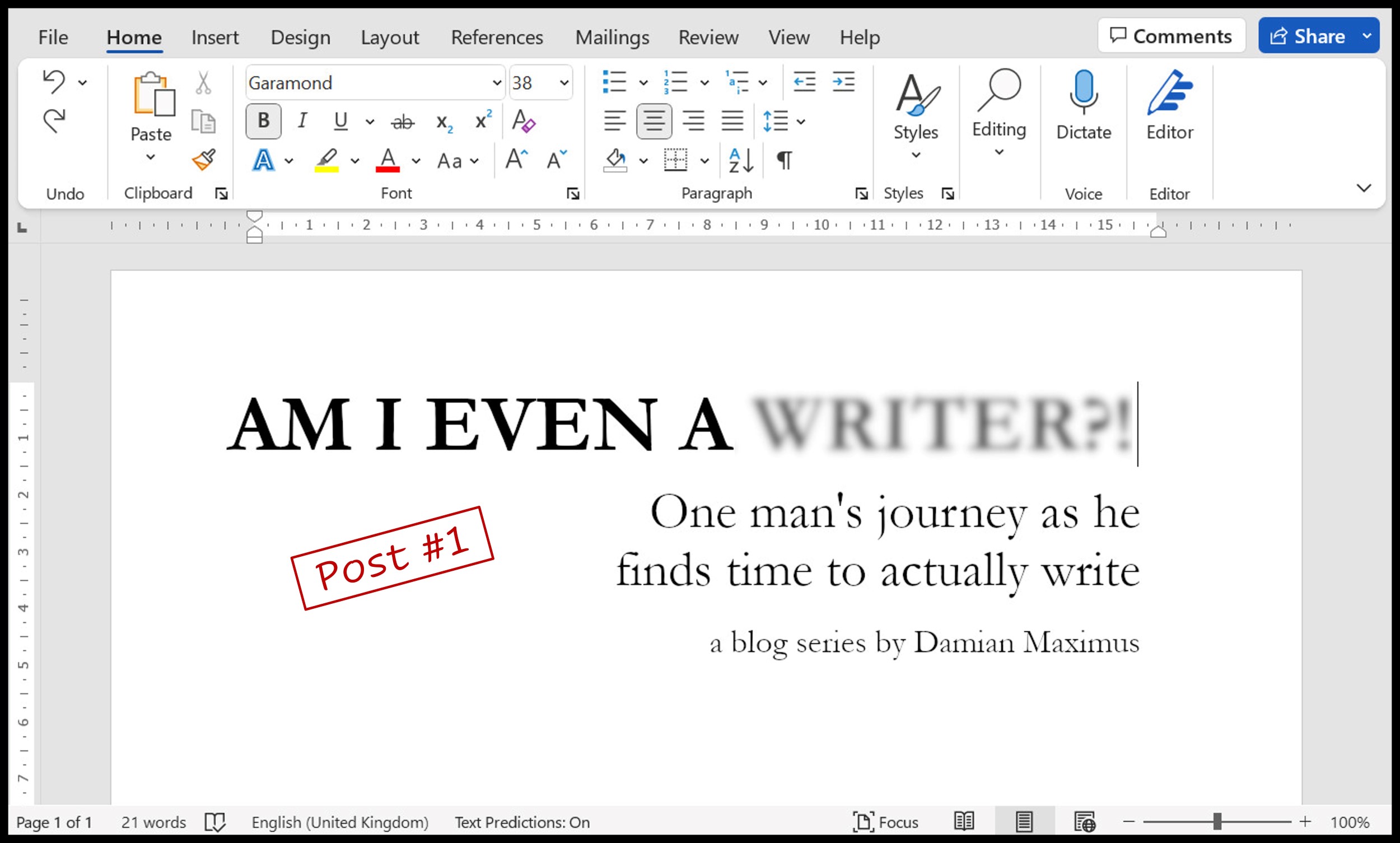The image size is (1400, 843).
Task: Open the Share button dropdown arrow
Action: coord(1367,36)
